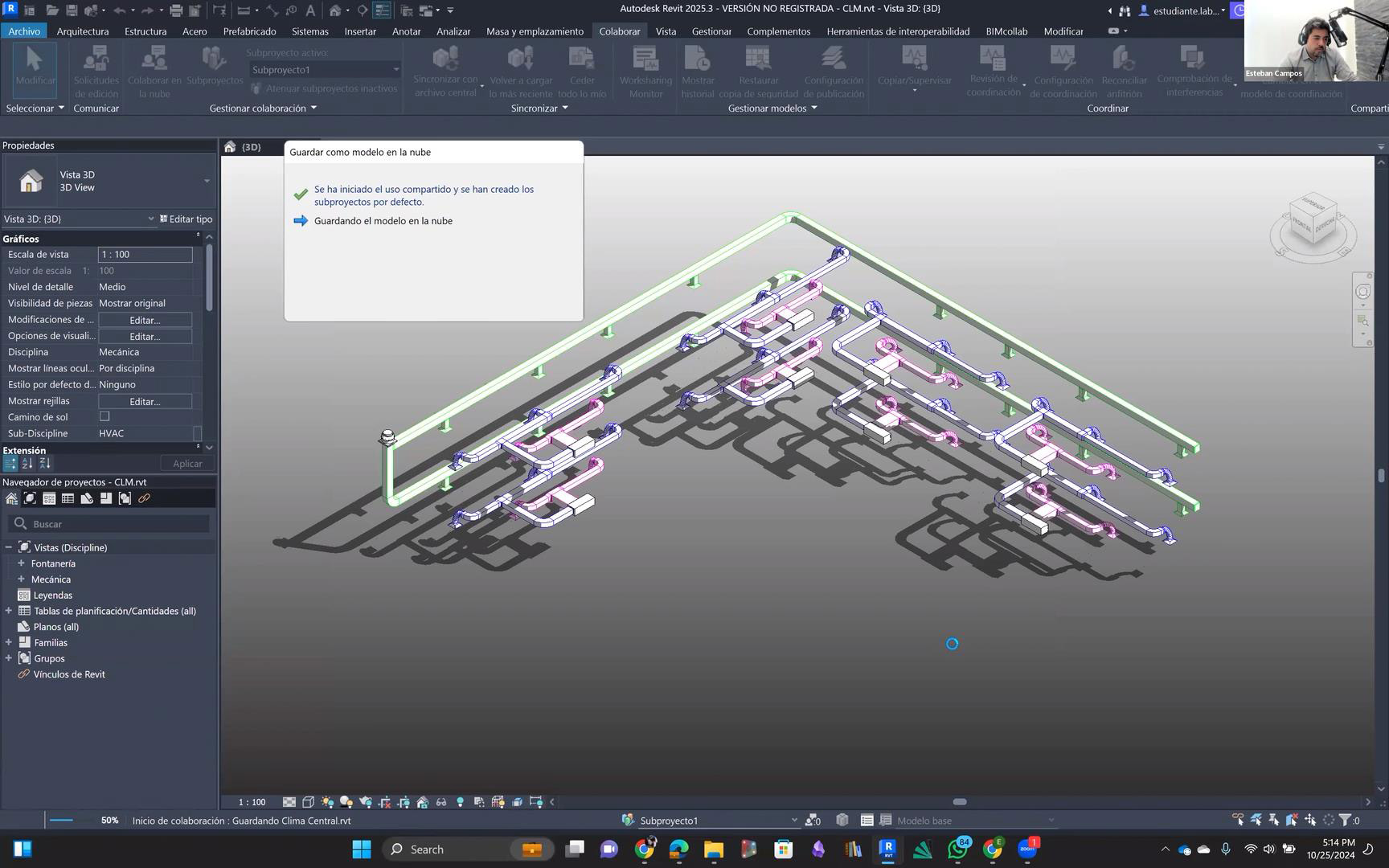Viewport: 1389px width, 868px height.
Task: Switch to the Sistemas ribbon tab
Action: (x=309, y=31)
